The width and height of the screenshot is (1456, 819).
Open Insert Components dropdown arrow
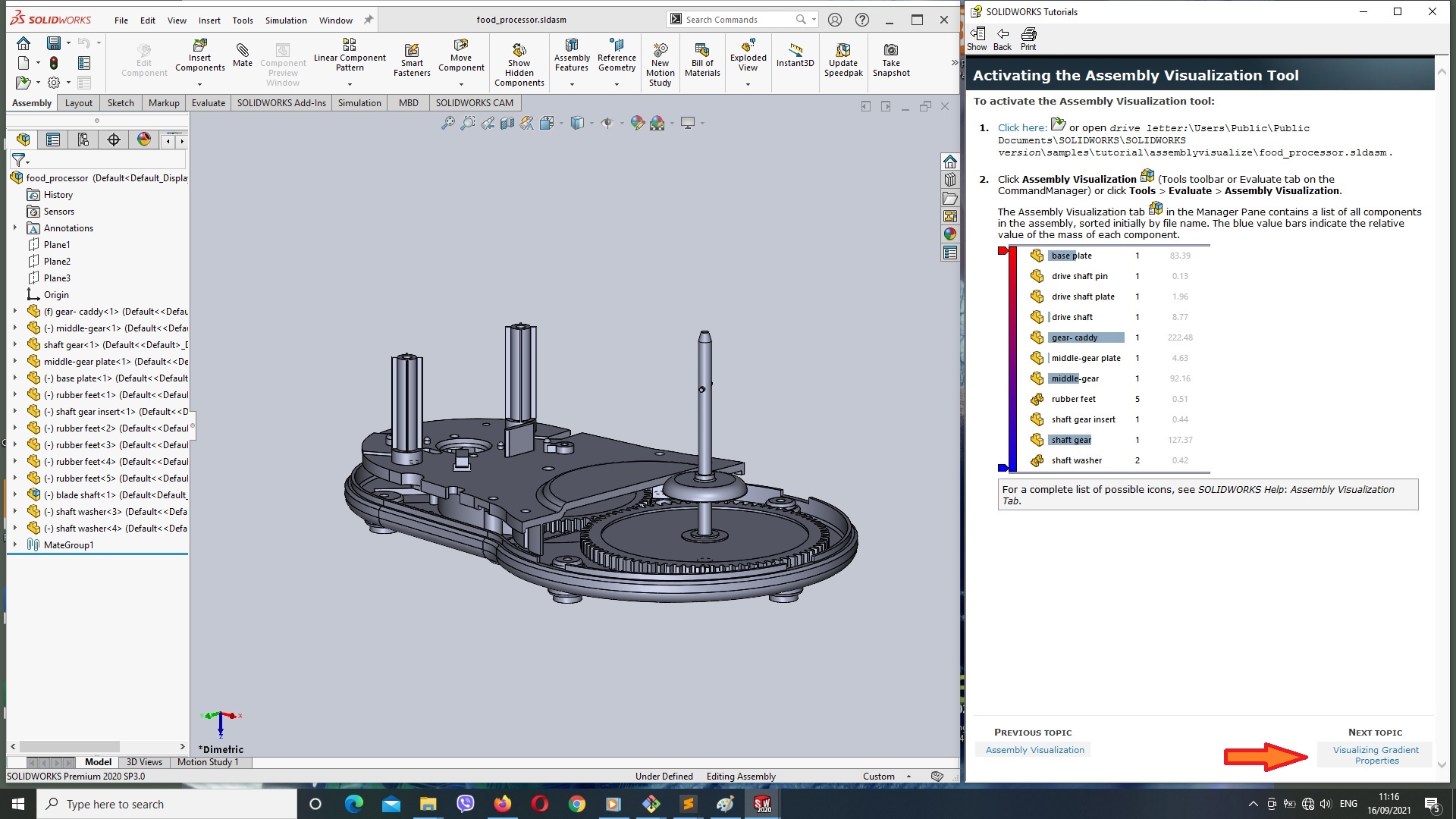[199, 83]
